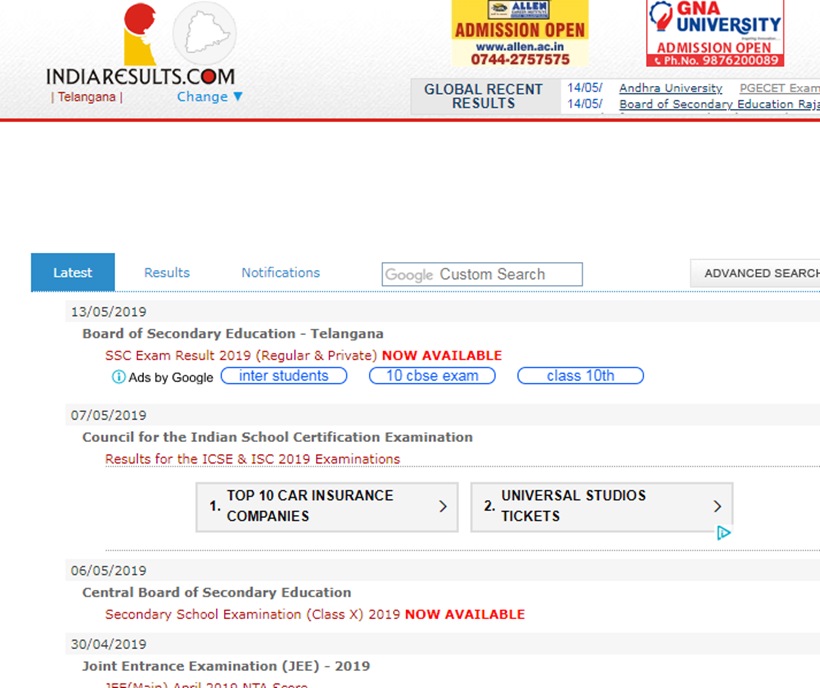Click the Telangana state label

click(x=87, y=97)
